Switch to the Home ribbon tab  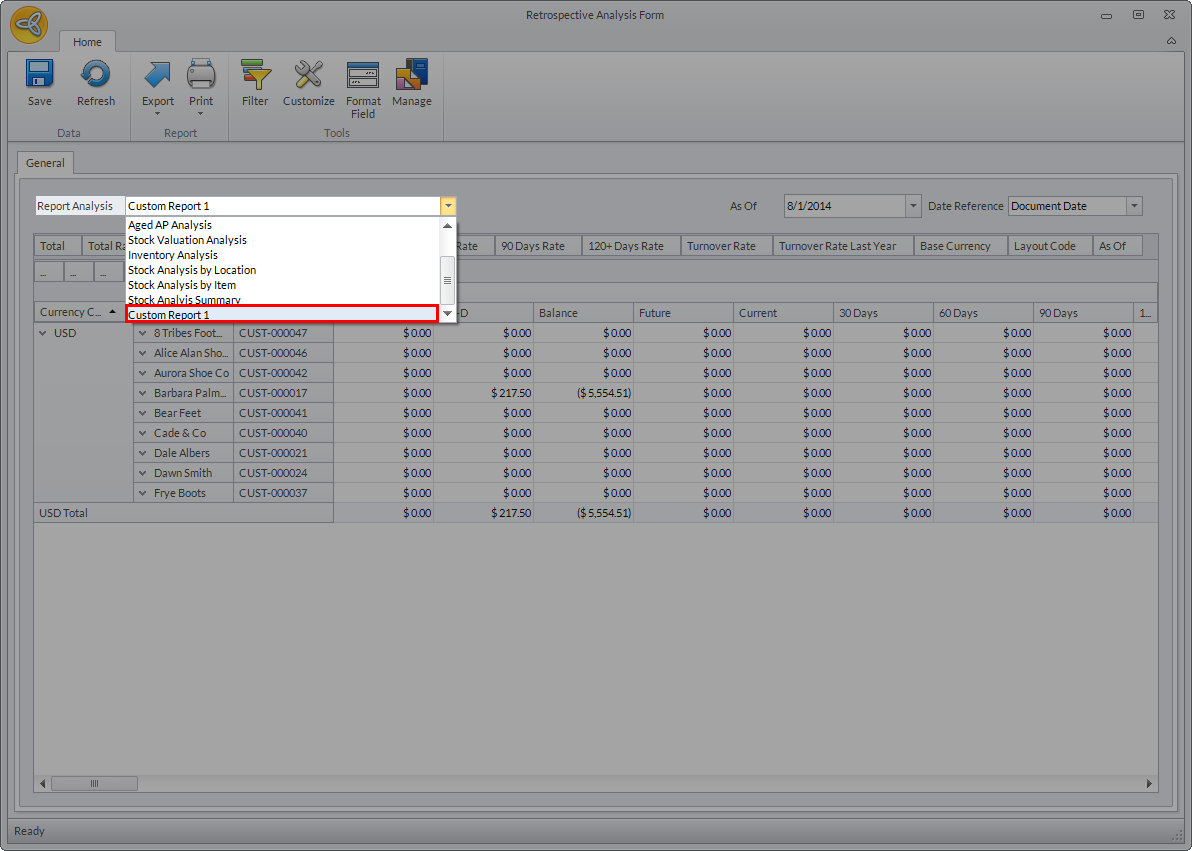[87, 42]
